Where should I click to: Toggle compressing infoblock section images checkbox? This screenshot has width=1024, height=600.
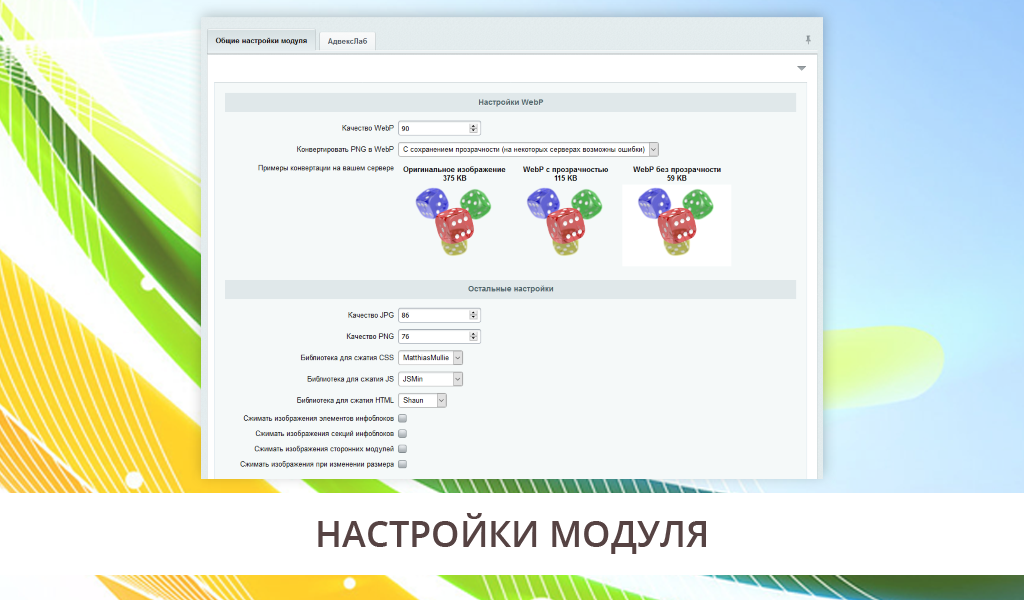403,434
